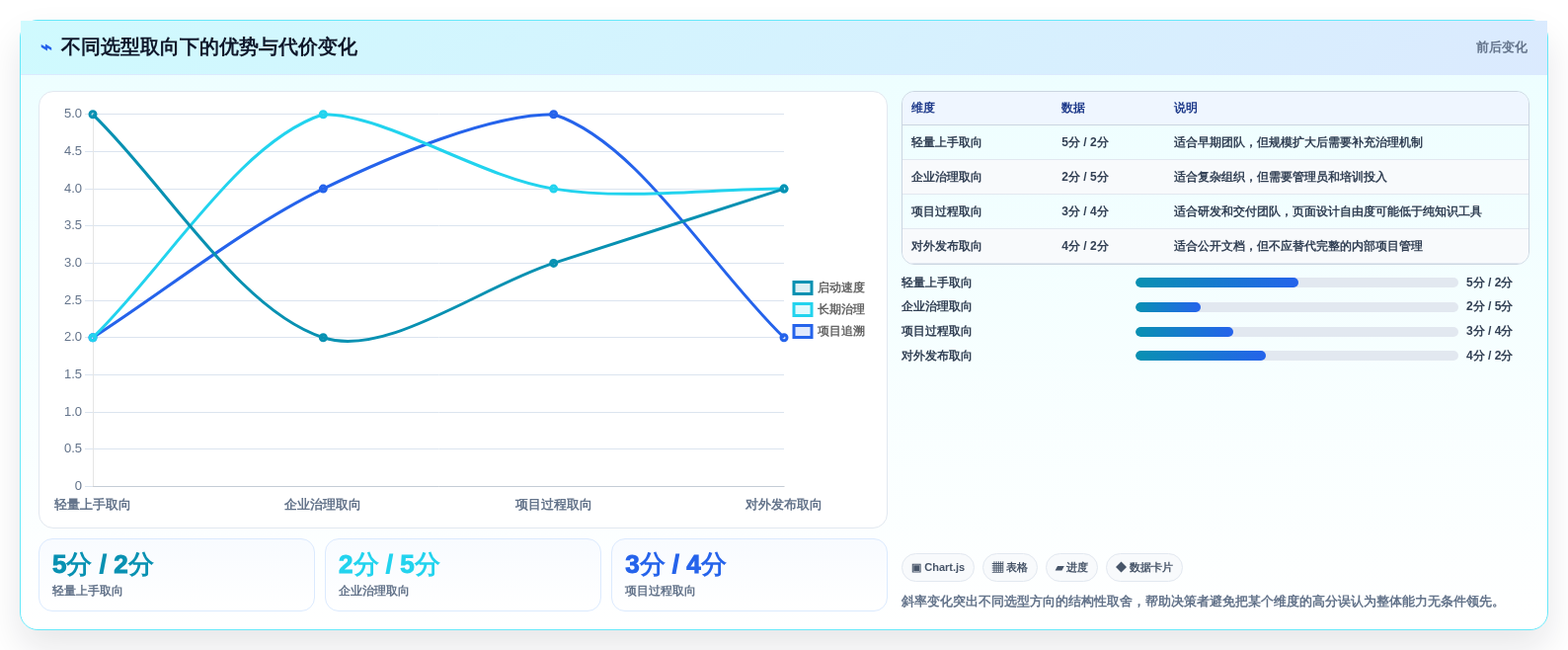Screen dimensions: 1568x650
Task: Click description 适合复杂组织，但需要管理员和培训投入
Action: 1280,177
